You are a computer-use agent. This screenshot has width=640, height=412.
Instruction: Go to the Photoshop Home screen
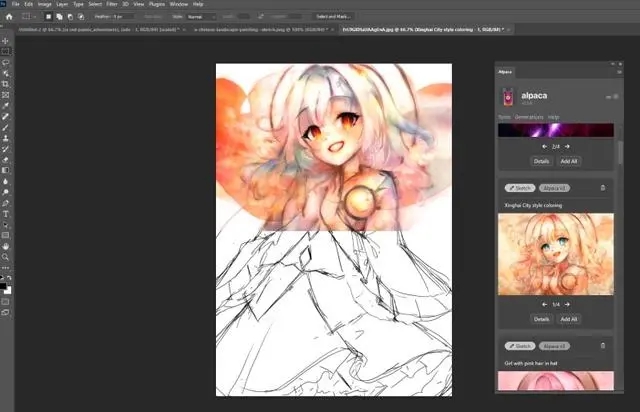pyautogui.click(x=9, y=17)
